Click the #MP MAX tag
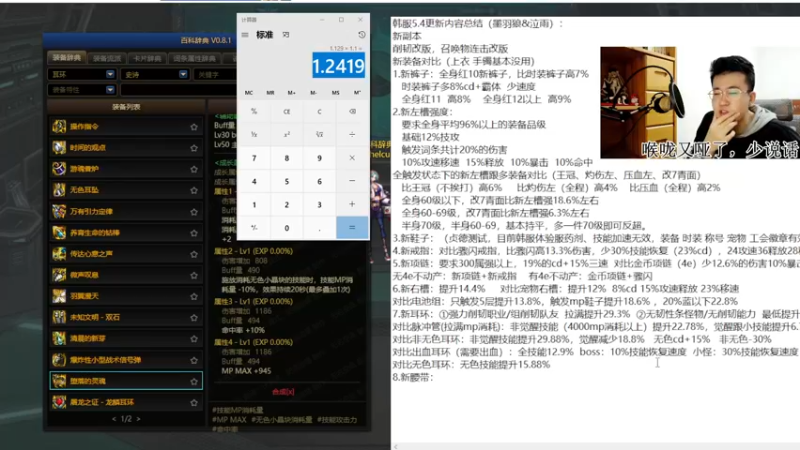 coord(229,419)
